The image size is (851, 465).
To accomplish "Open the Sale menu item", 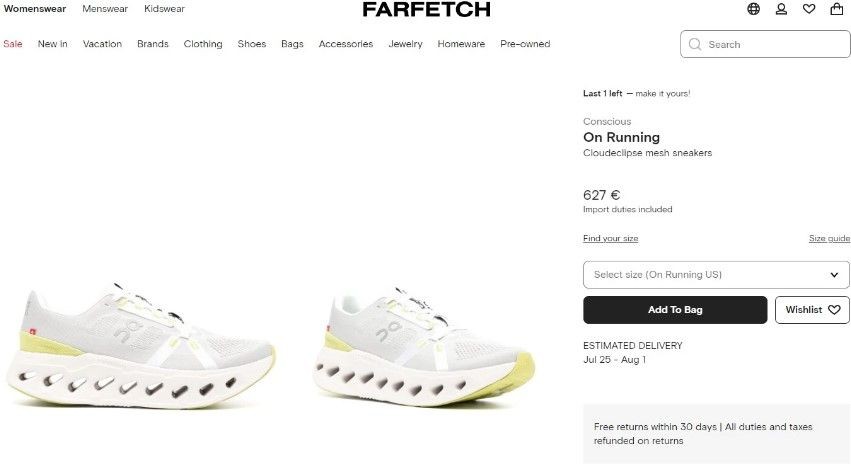I will coord(12,44).
